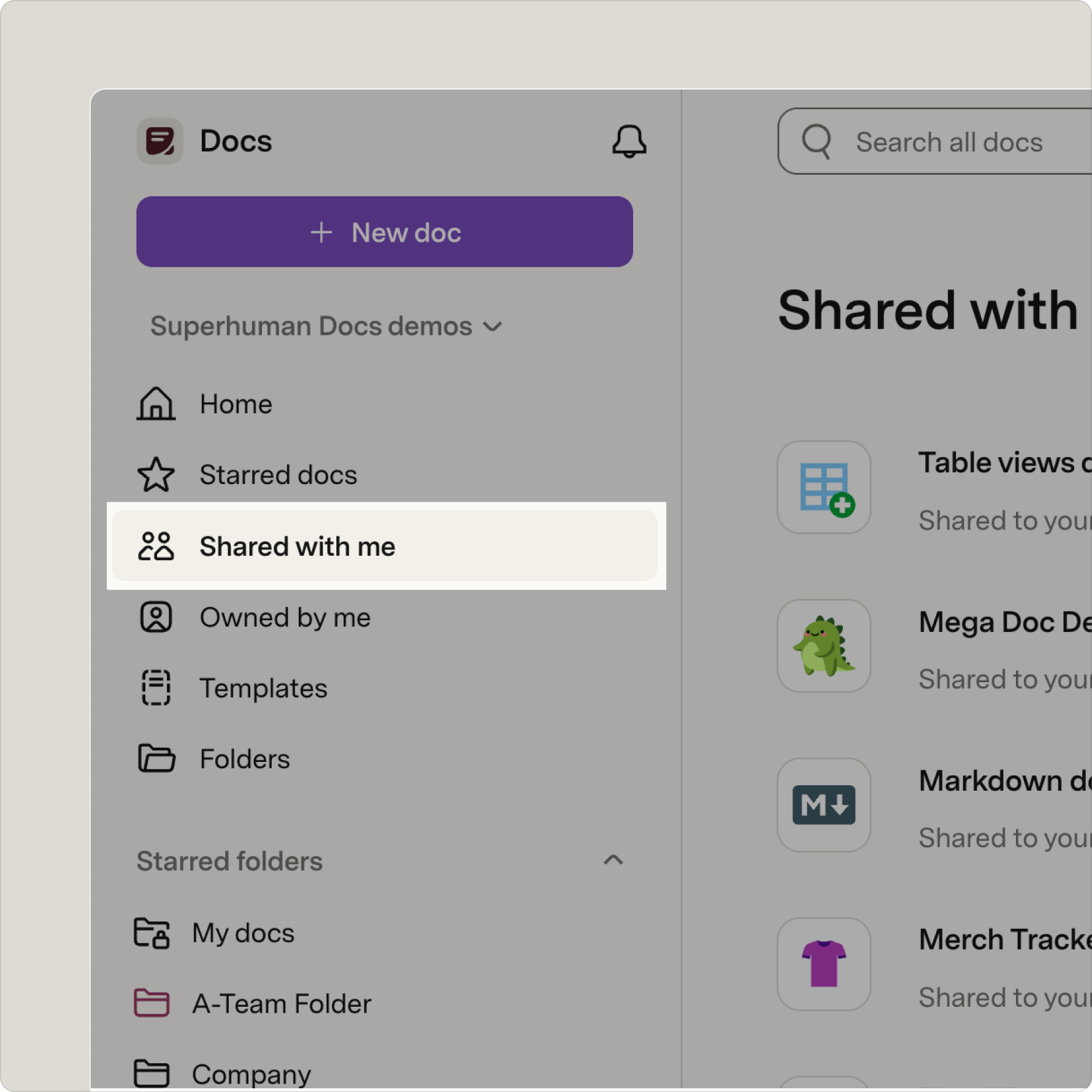Open the Mega Doc dinosaur thumbnail
Screen dimensions: 1092x1092
[824, 646]
